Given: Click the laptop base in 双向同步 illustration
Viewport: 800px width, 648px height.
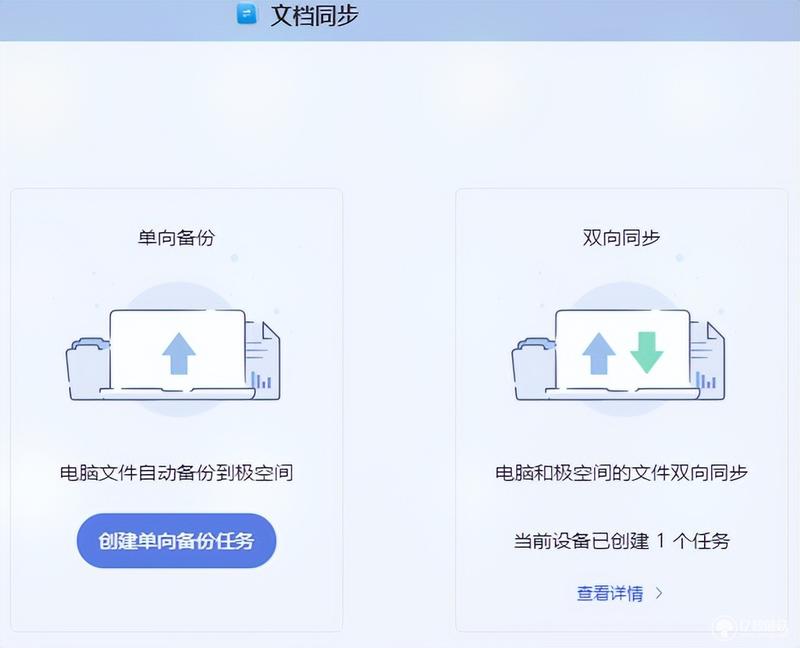Looking at the screenshot, I should (622, 393).
